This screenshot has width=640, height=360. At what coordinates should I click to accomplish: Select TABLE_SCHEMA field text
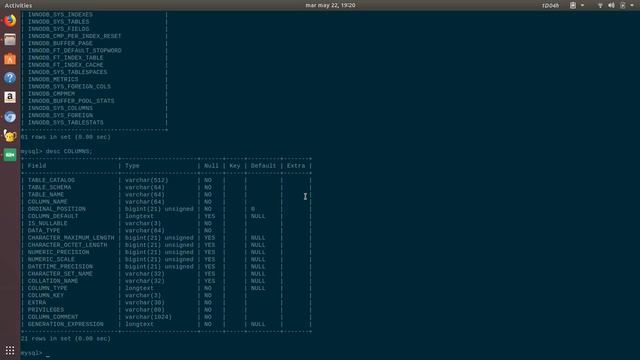point(49,187)
